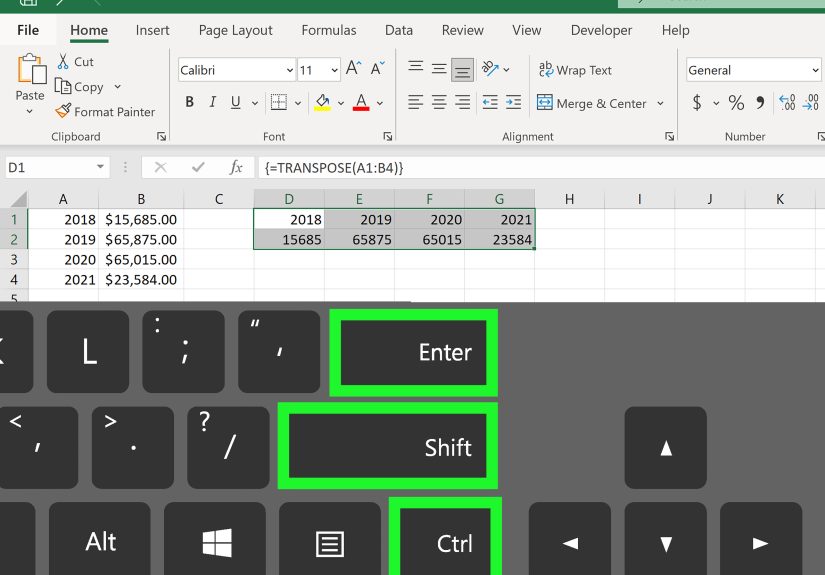Activate Format Painter brush
The height and width of the screenshot is (575, 825).
(x=105, y=112)
